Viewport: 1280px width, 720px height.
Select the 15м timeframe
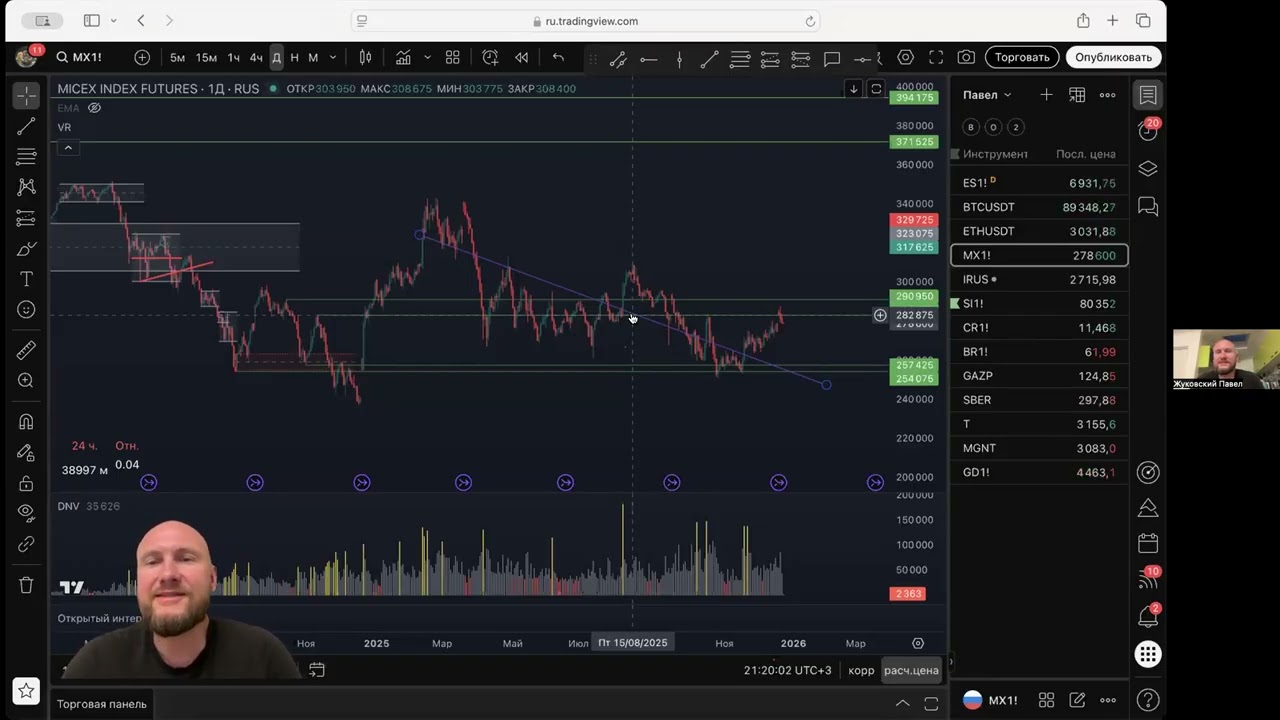click(206, 57)
